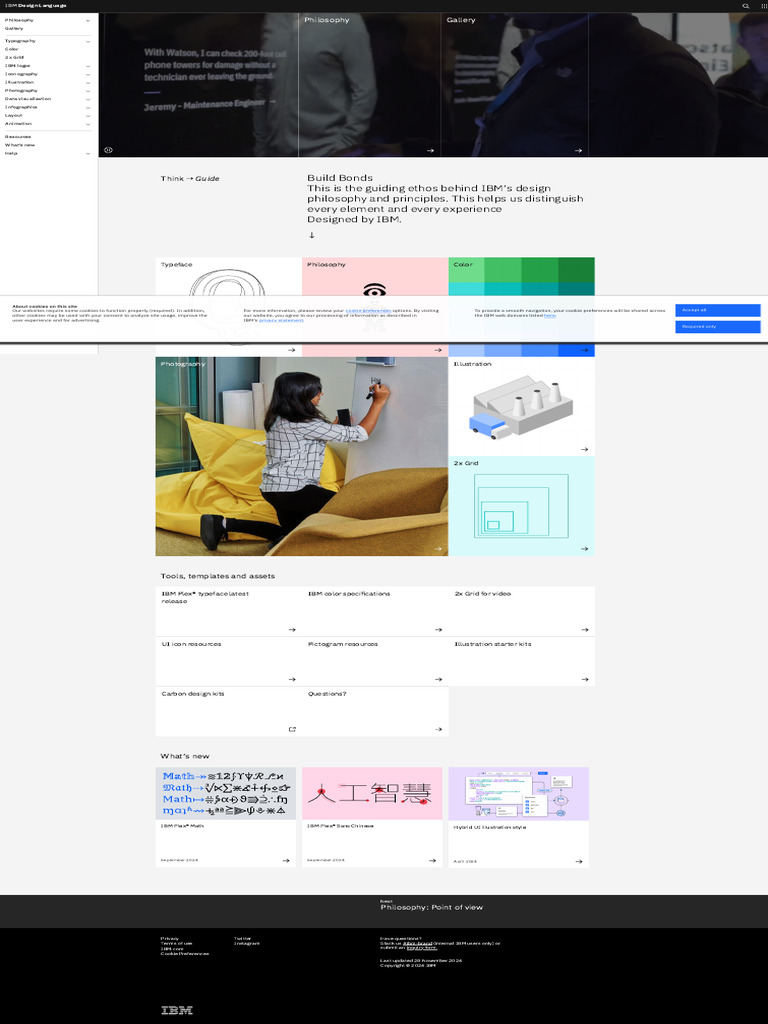
Task: Click eye pictogram on Philosophy card
Action: [x=374, y=290]
